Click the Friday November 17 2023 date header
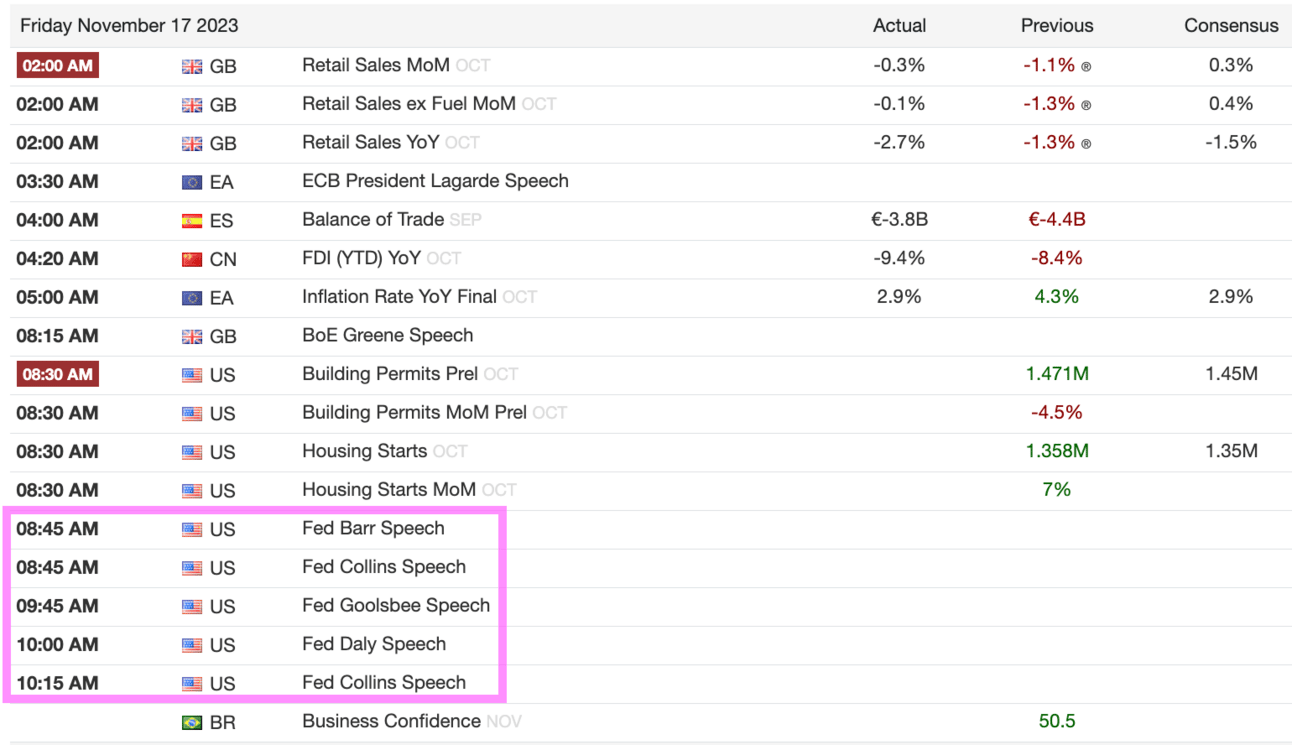1292x745 pixels. click(129, 25)
